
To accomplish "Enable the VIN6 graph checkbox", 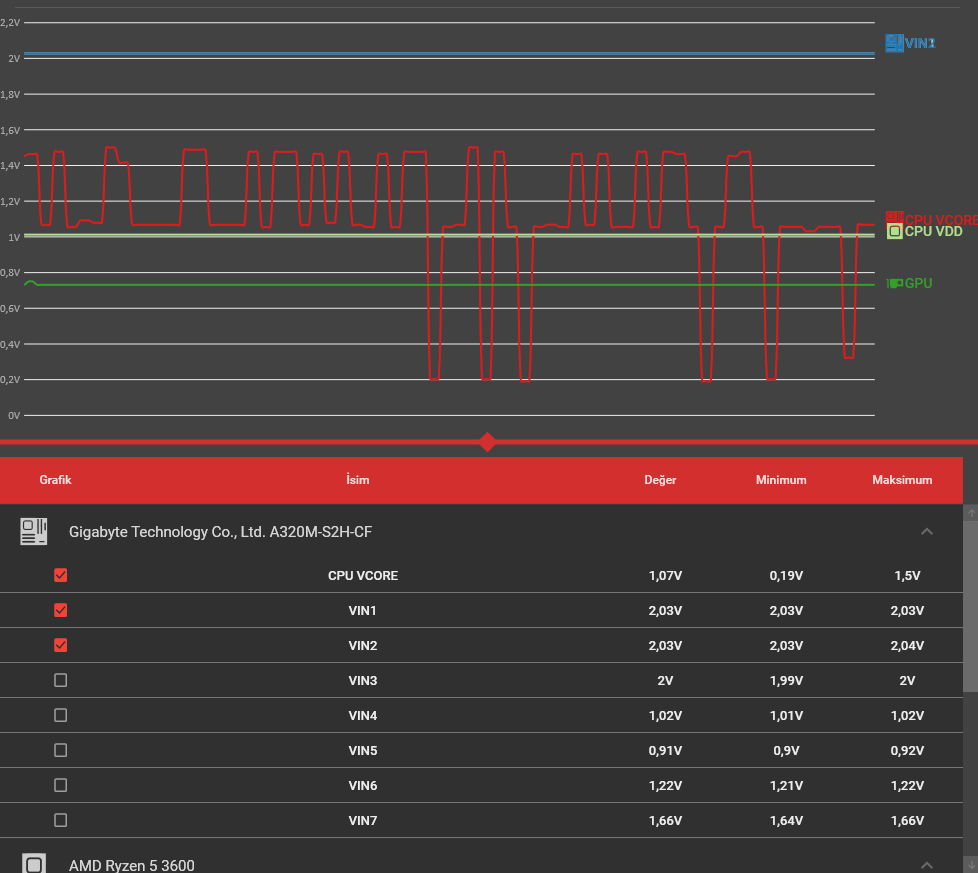I will 61,784.
